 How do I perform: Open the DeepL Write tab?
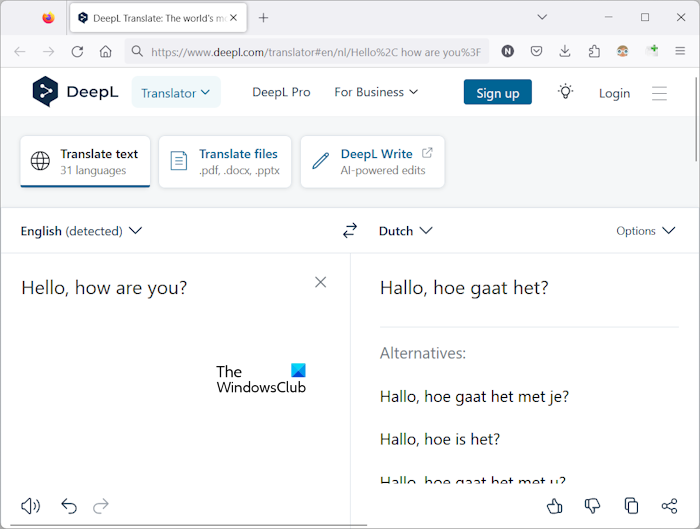coord(372,162)
